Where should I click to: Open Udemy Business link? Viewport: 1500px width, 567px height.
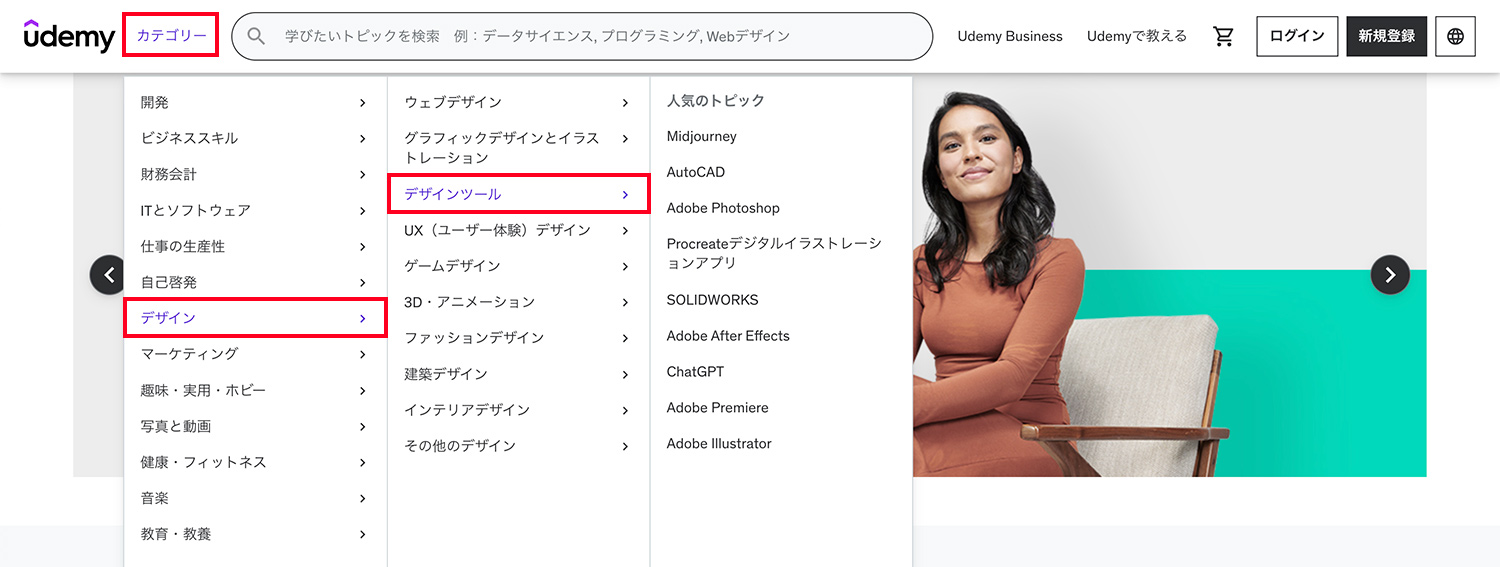(x=1010, y=36)
